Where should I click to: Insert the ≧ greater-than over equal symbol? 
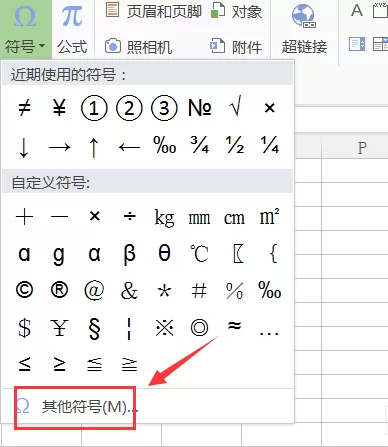click(x=129, y=364)
